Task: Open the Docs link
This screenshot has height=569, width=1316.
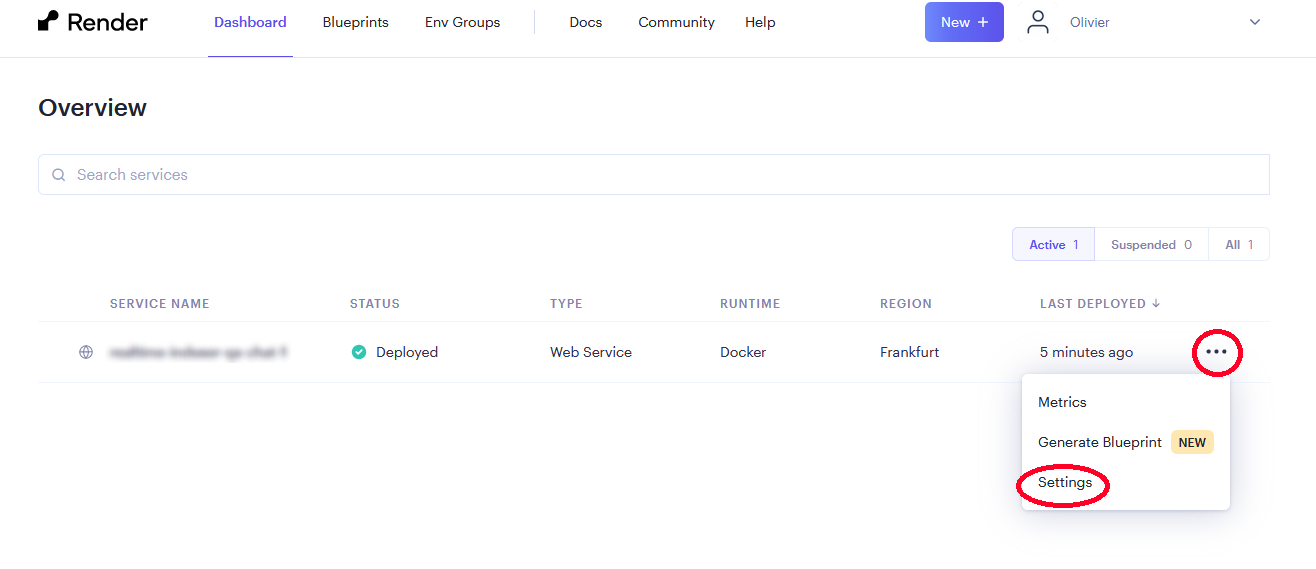Action: pos(586,22)
